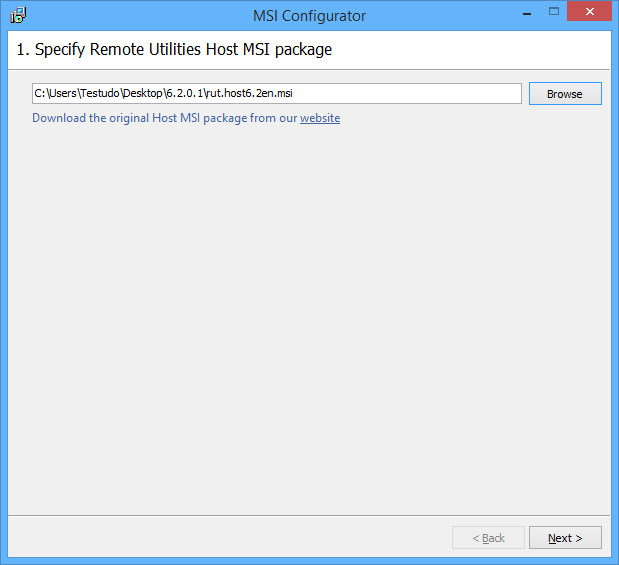Proceed with the Next button

[564, 538]
